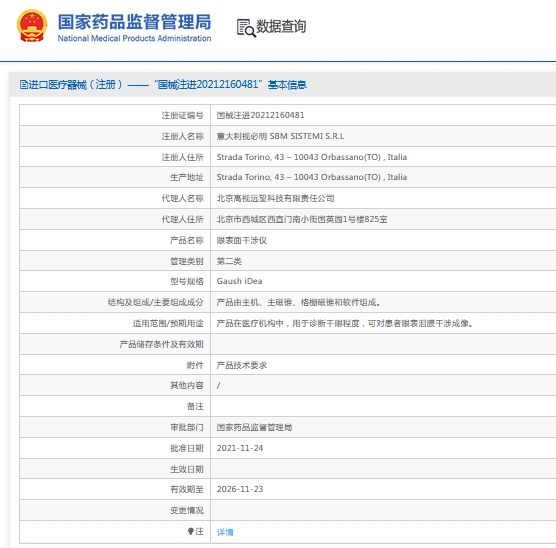Click attachment value 产品技术要求
Image resolution: width=556 pixels, height=548 pixels.
[x=241, y=365]
